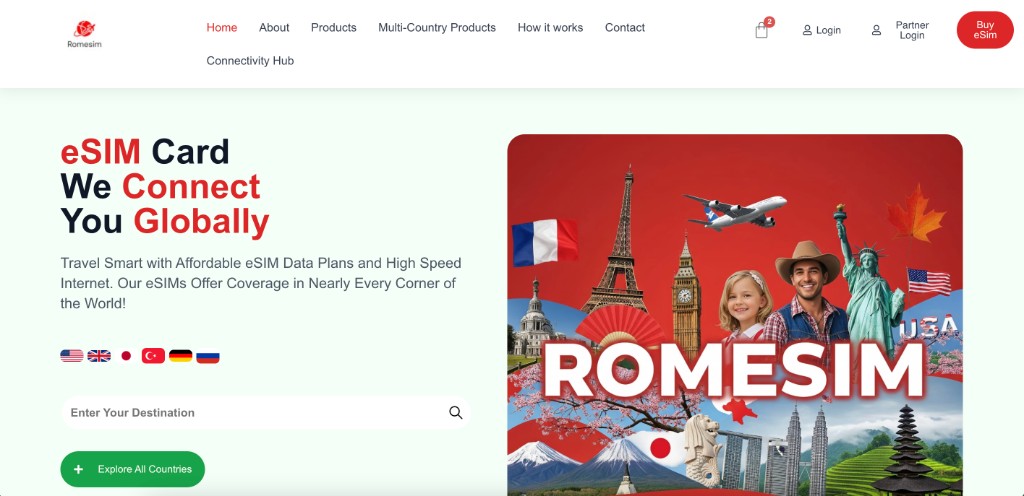Click the plus icon on Explore button

click(78, 469)
